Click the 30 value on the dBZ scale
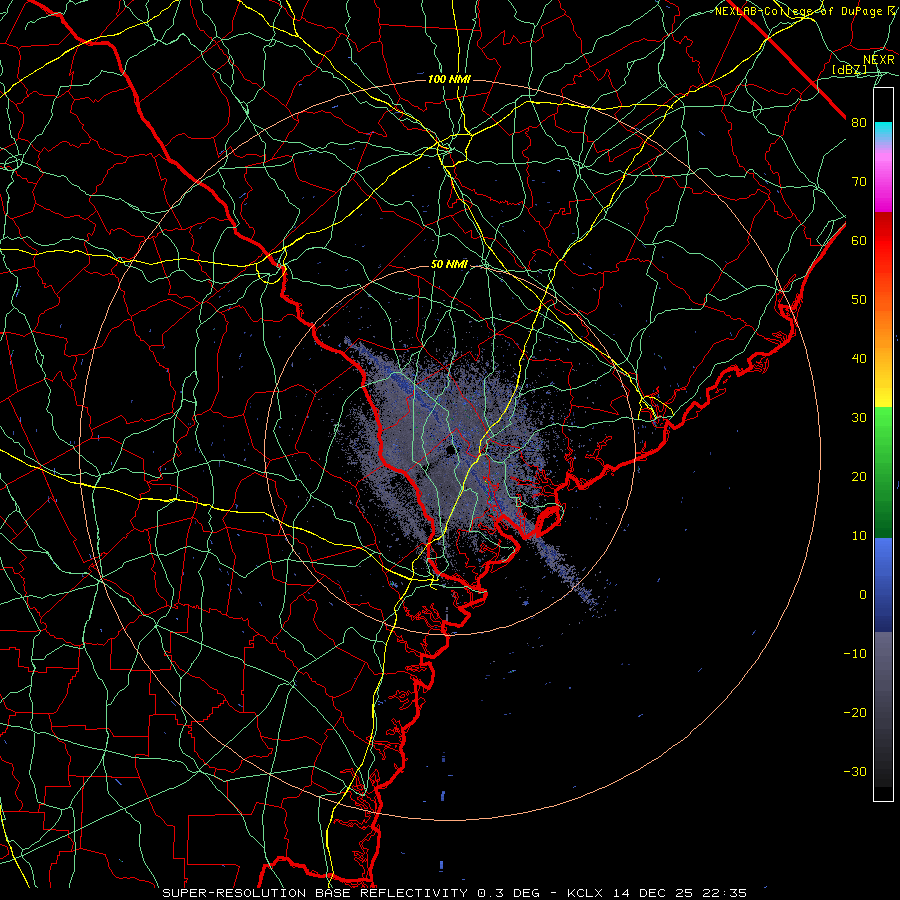The image size is (900, 900). [x=859, y=417]
